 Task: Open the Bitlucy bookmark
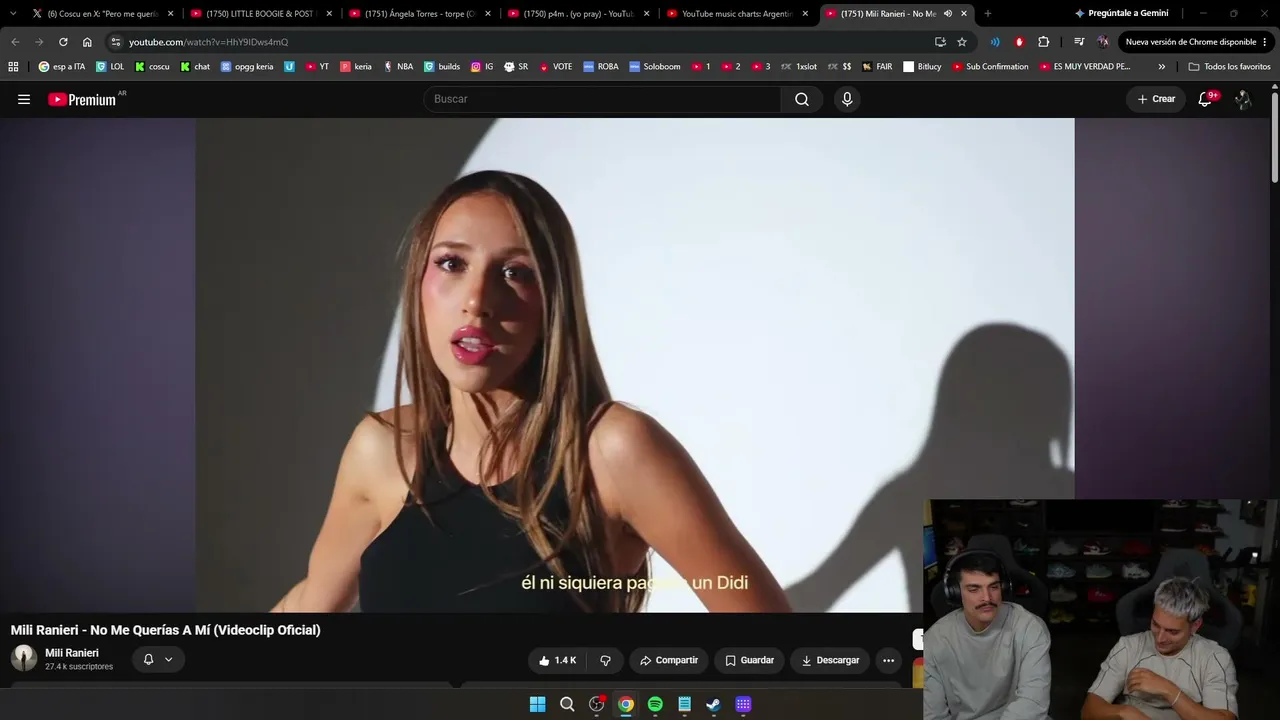[x=922, y=67]
